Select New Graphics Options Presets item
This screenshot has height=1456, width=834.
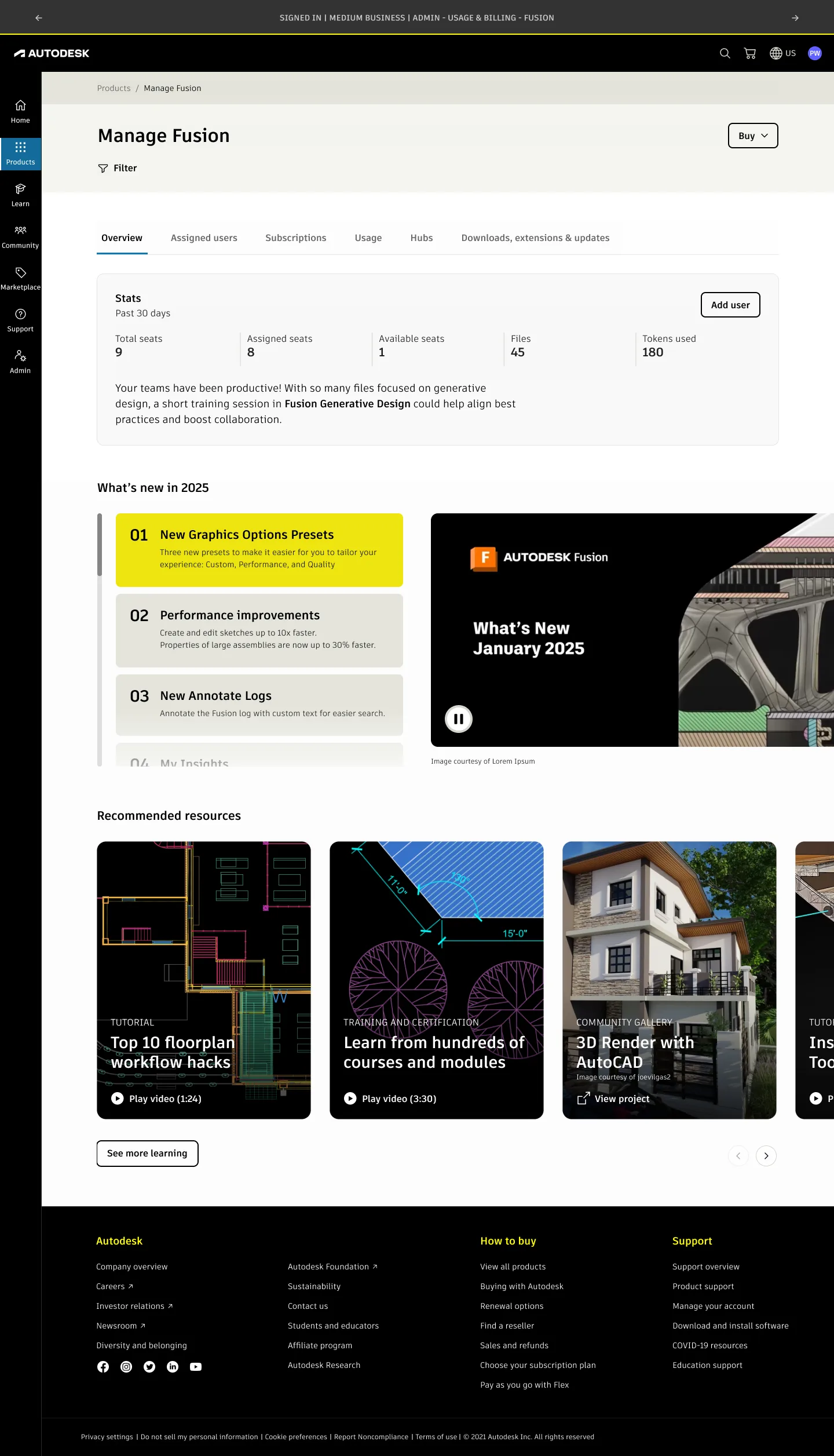pyautogui.click(x=259, y=550)
